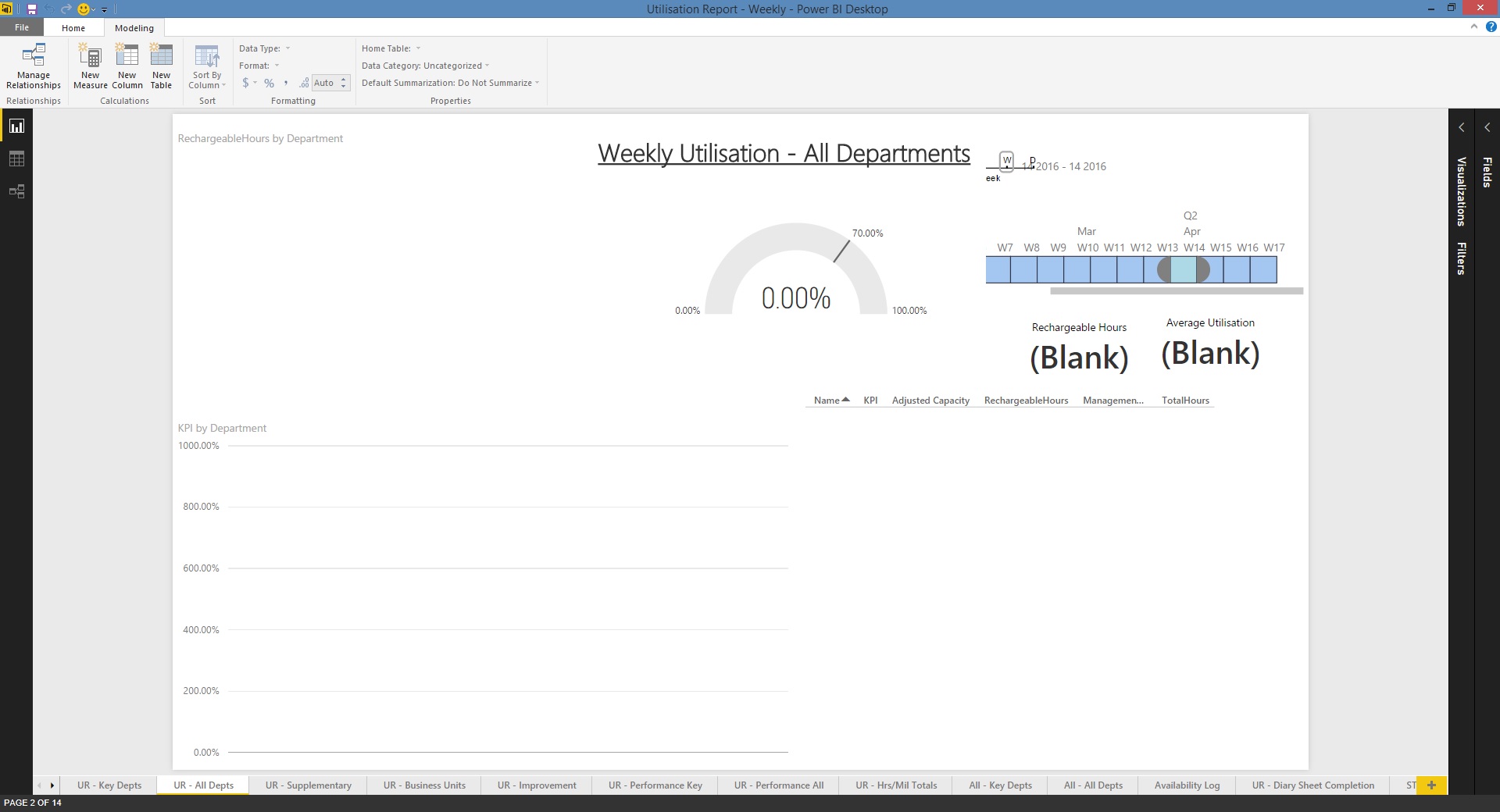Open Data Category Uncategorized dropdown
1500x812 pixels.
pos(426,66)
